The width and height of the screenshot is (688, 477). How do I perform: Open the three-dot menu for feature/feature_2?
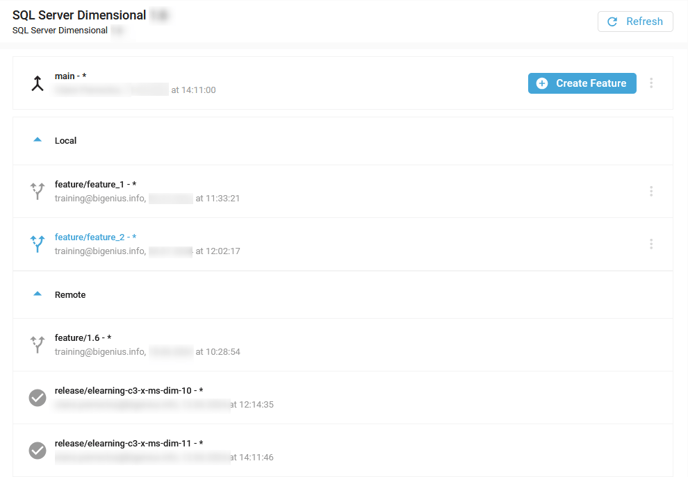coord(651,244)
